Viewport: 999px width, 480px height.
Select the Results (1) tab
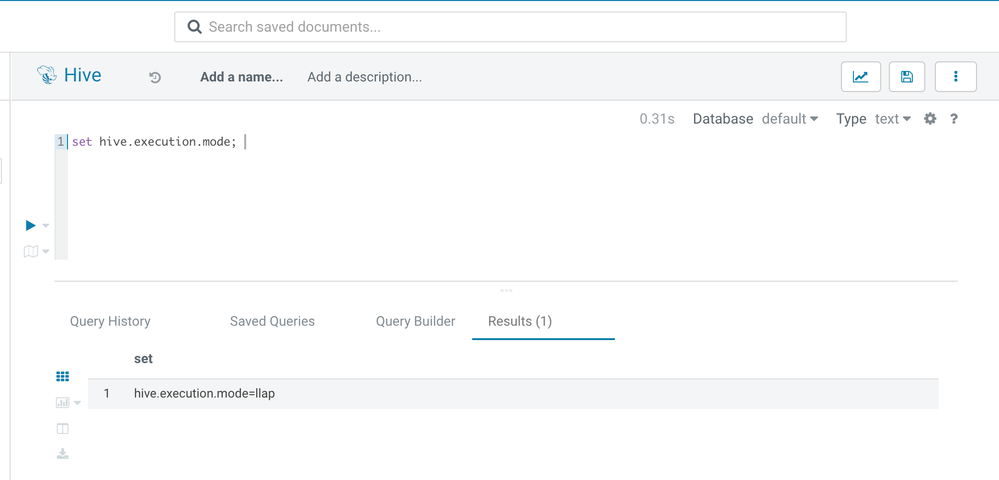tap(520, 321)
